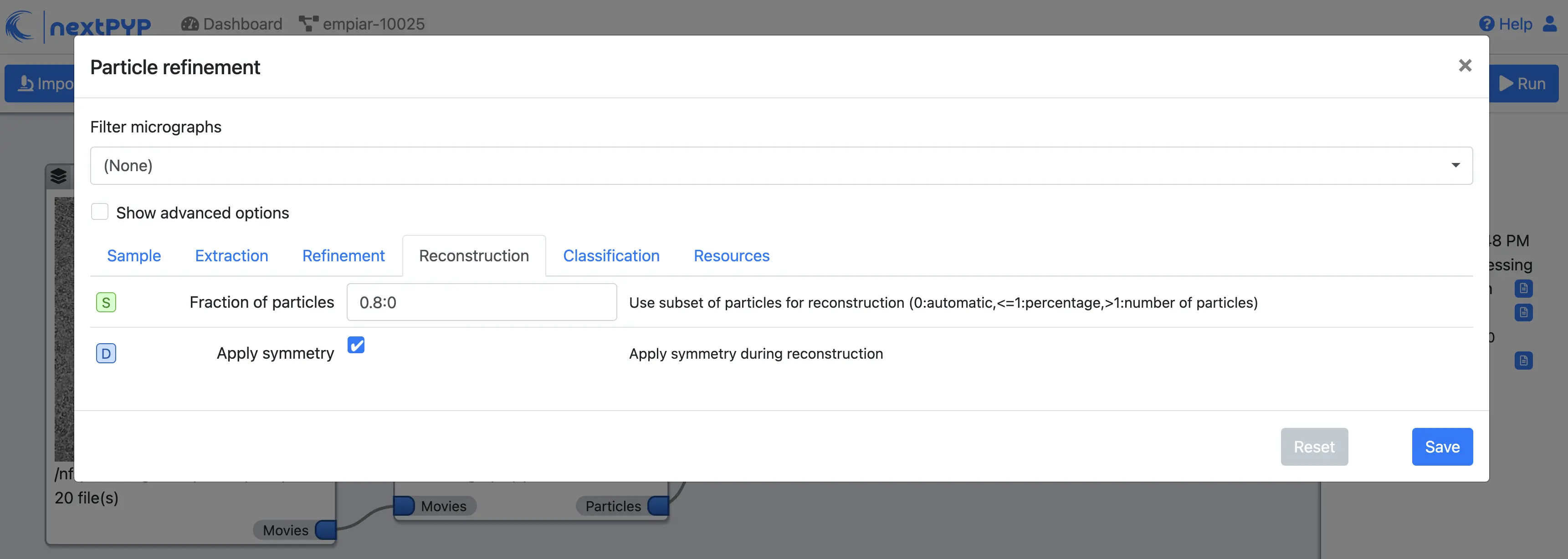Click the Reset button
This screenshot has height=559, width=1568.
(1313, 447)
